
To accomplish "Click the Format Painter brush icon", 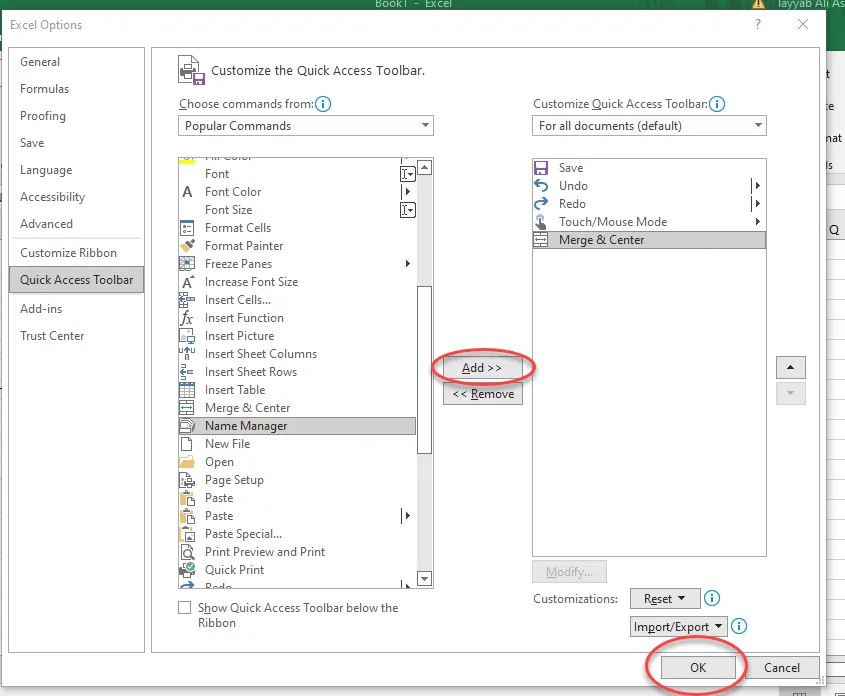I will click(x=187, y=246).
